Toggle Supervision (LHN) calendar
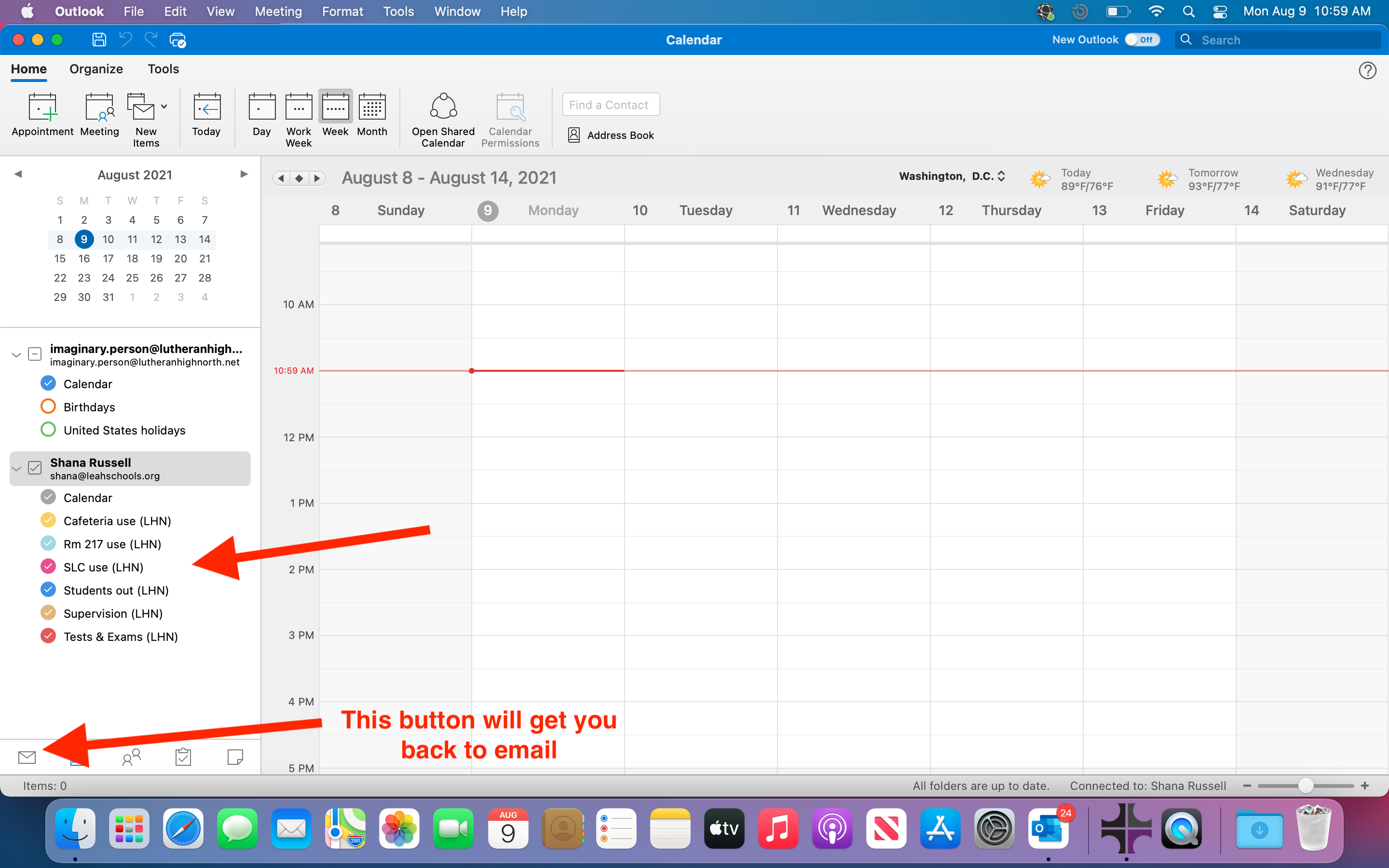 click(x=48, y=612)
